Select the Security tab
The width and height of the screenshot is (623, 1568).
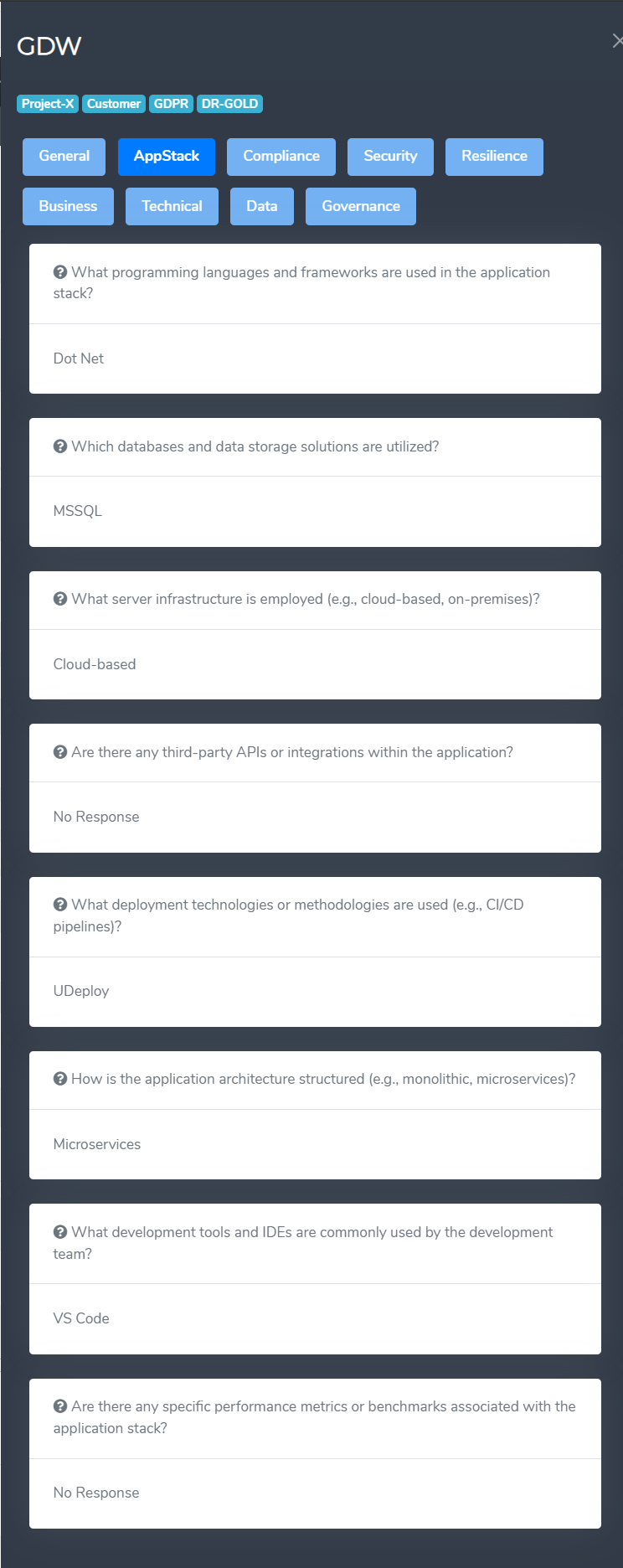click(390, 157)
